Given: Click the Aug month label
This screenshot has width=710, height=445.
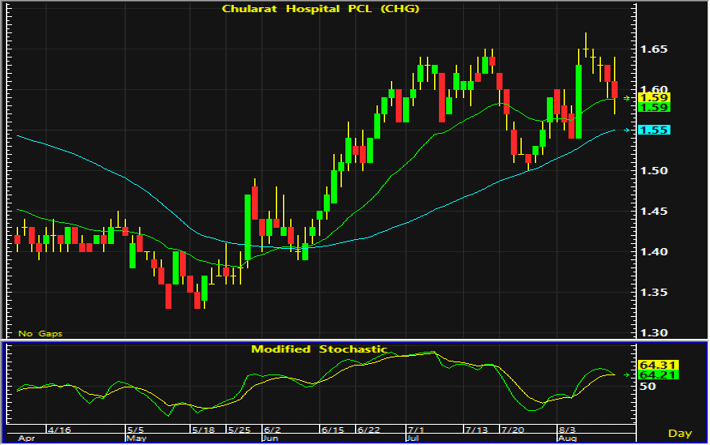Looking at the screenshot, I should 567,438.
